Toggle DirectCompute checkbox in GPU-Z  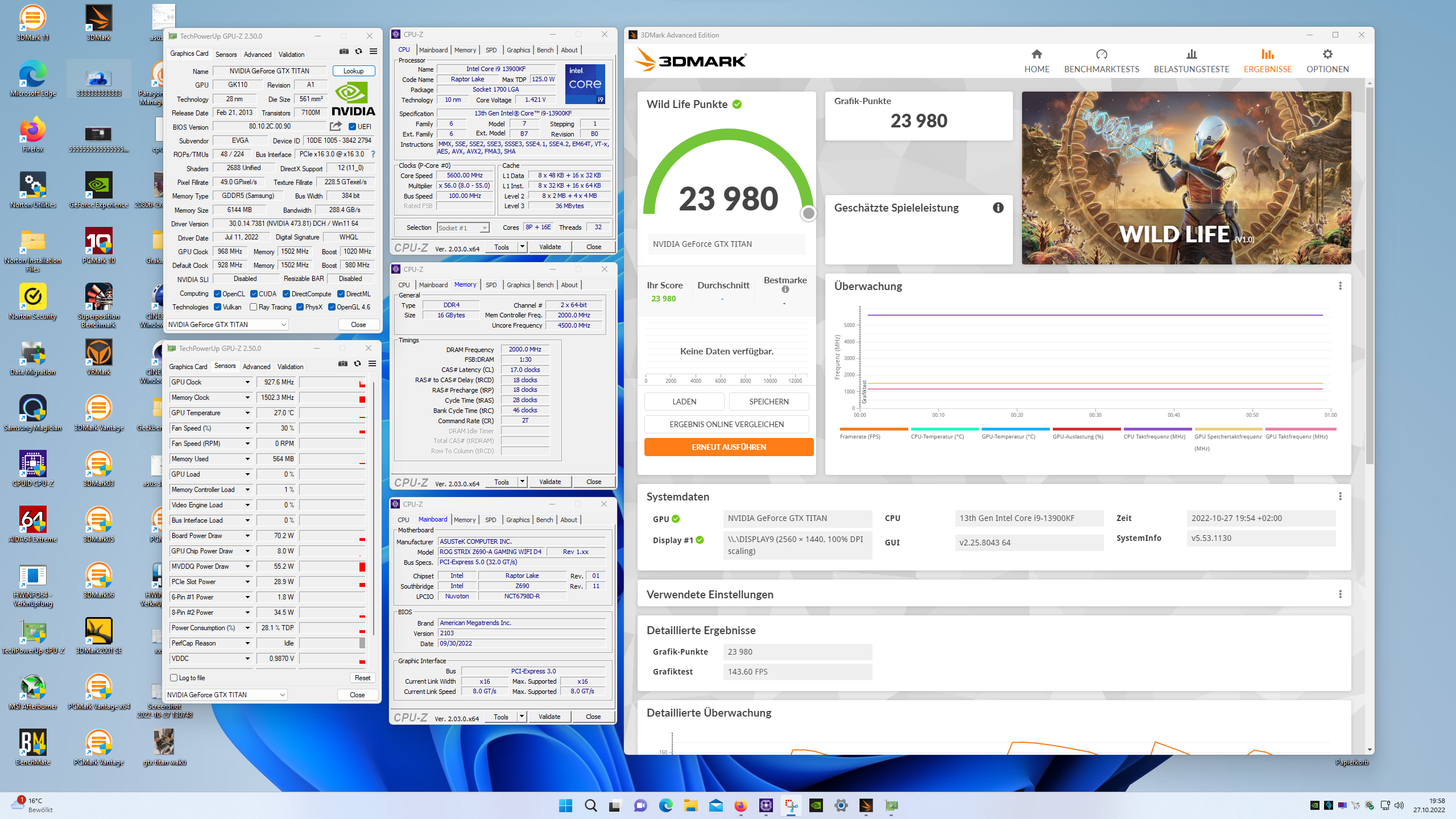(286, 294)
